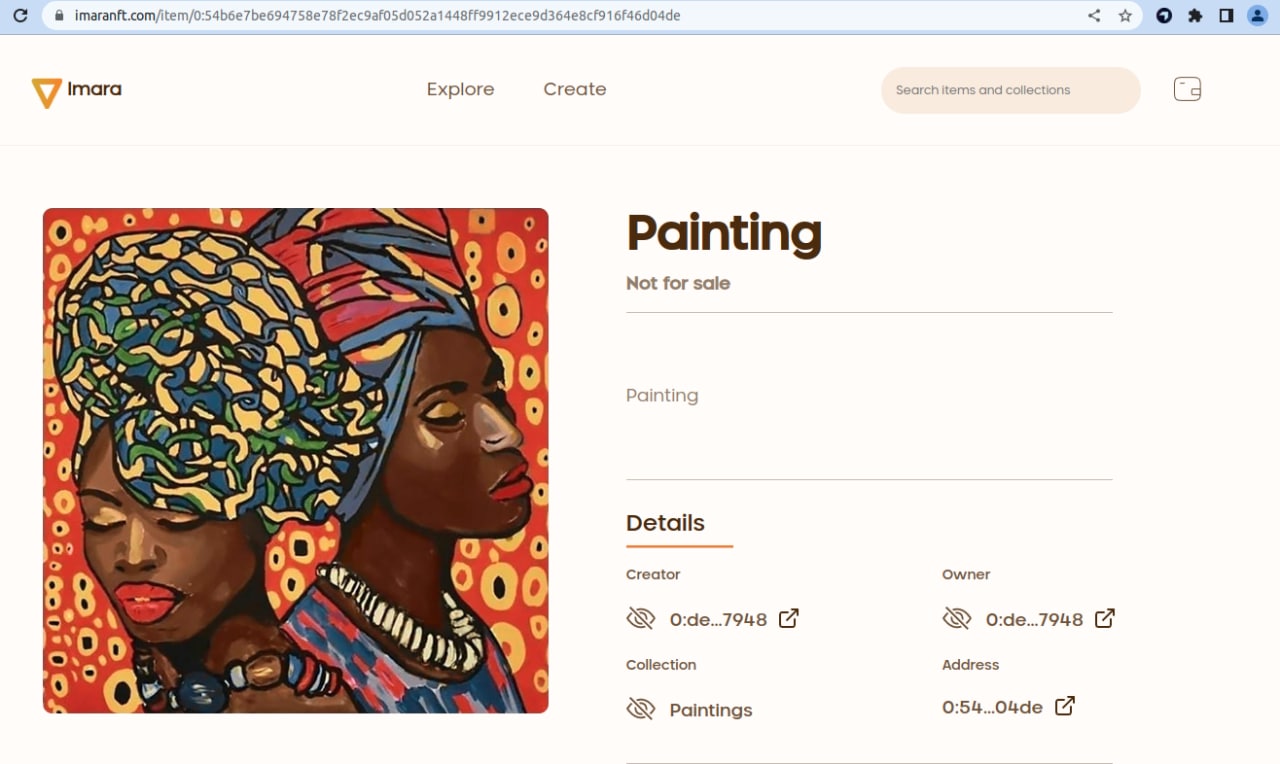Viewport: 1280px width, 764px height.
Task: Toggle Owner hidden-eye icon
Action: pos(957,619)
